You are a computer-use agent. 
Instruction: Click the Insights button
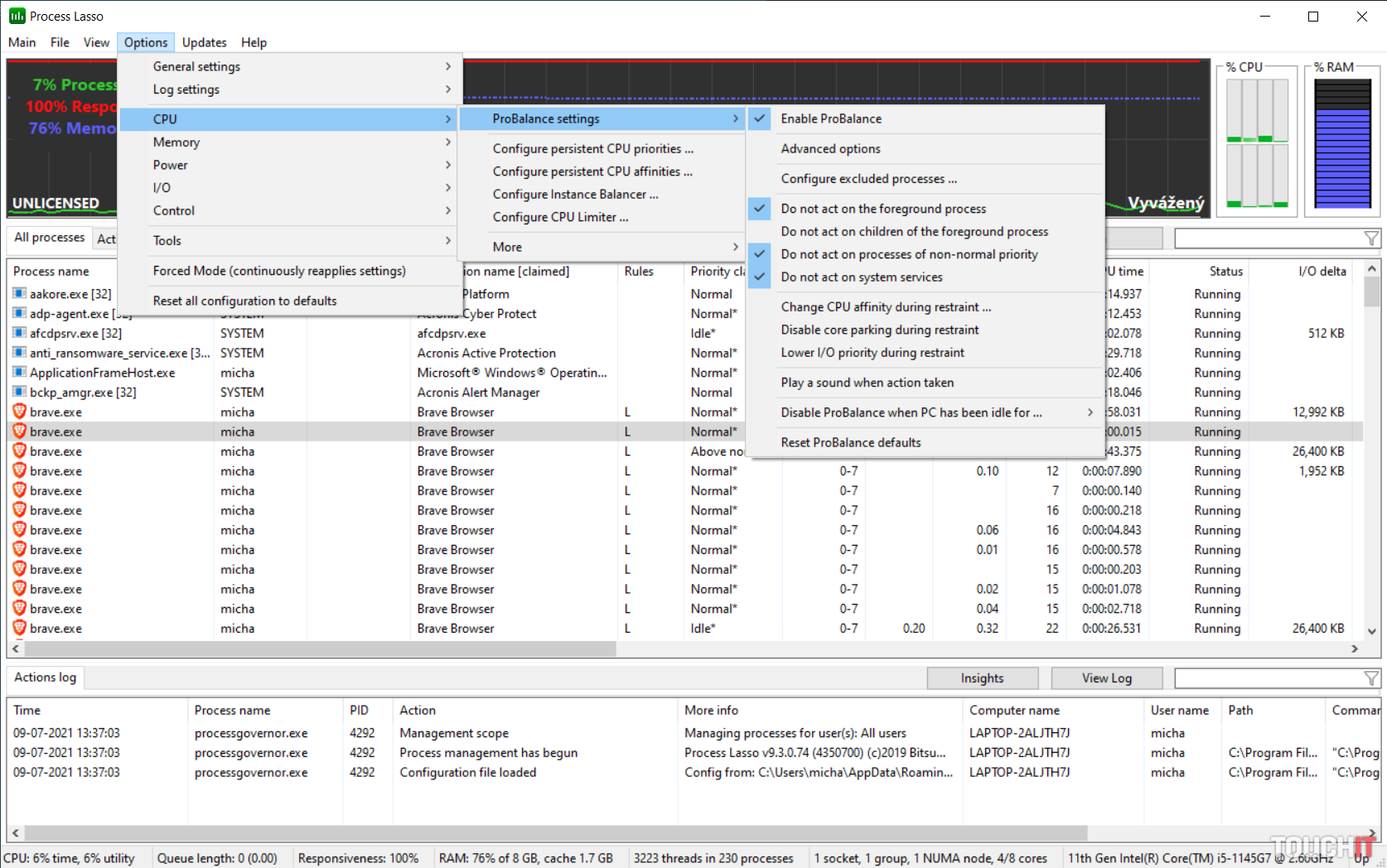point(982,678)
